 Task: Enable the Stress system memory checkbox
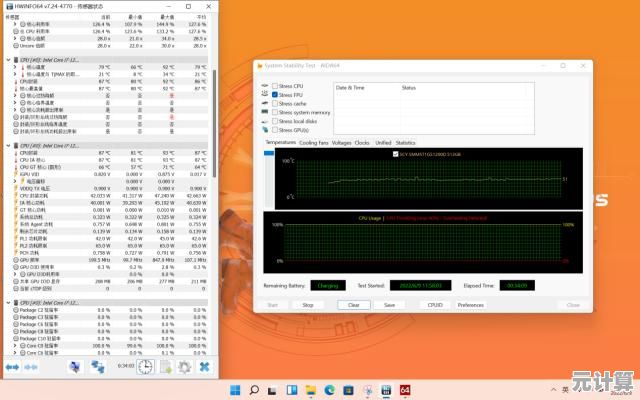(276, 112)
